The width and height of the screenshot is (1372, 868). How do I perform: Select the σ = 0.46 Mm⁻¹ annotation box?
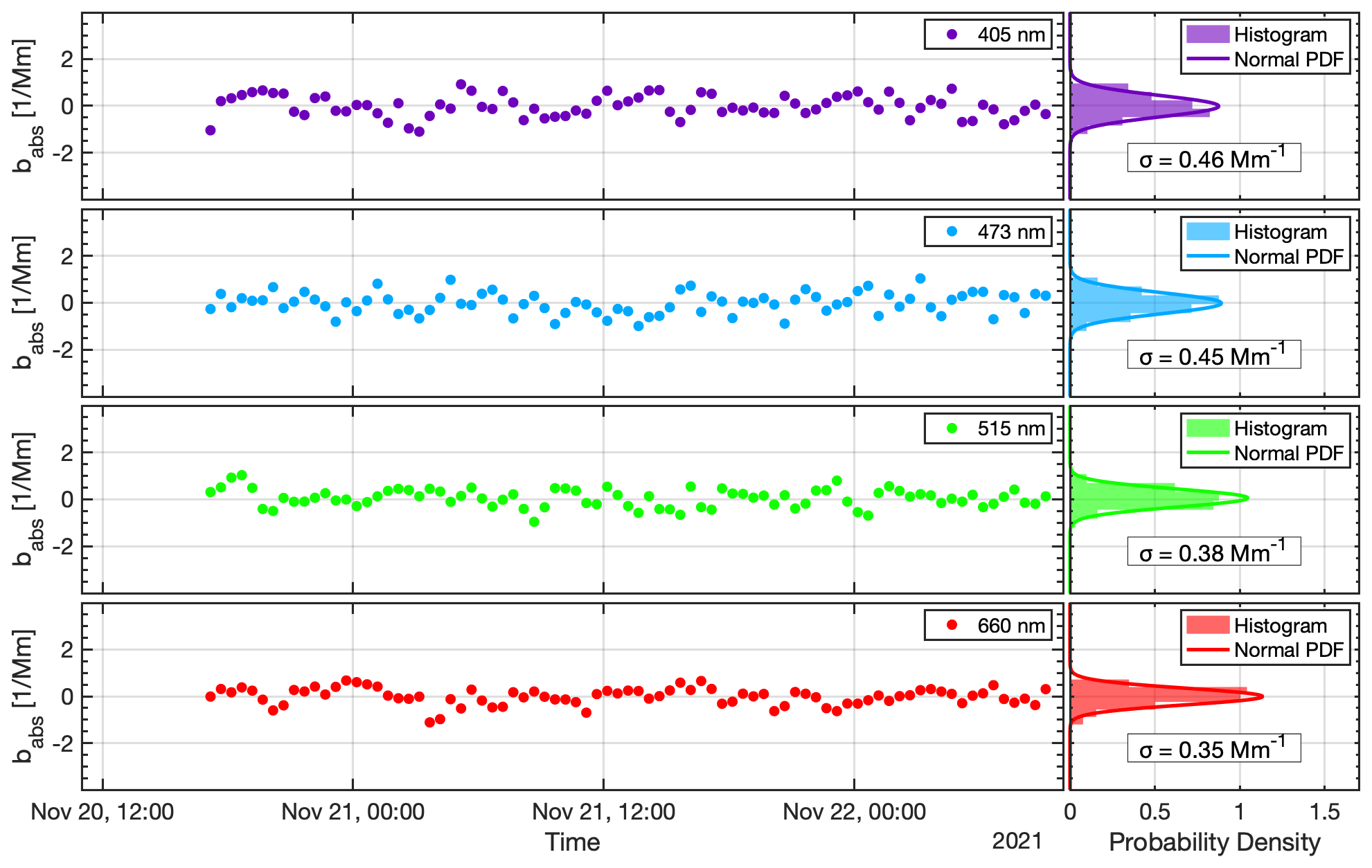click(1213, 159)
